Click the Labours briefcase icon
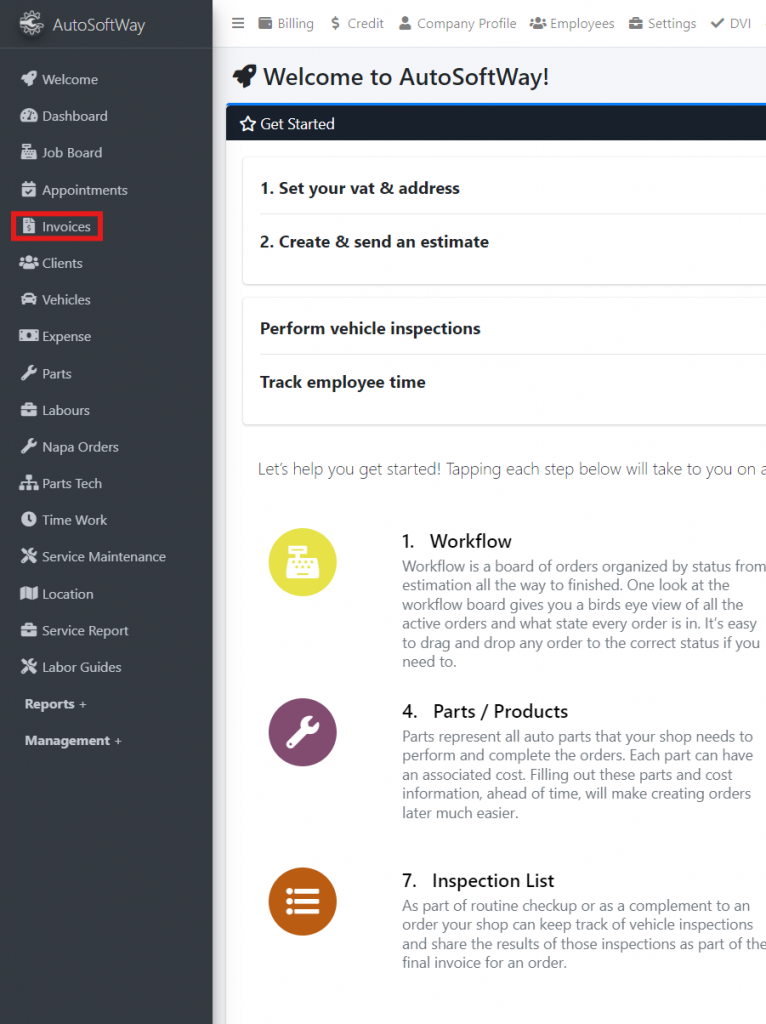 point(29,409)
